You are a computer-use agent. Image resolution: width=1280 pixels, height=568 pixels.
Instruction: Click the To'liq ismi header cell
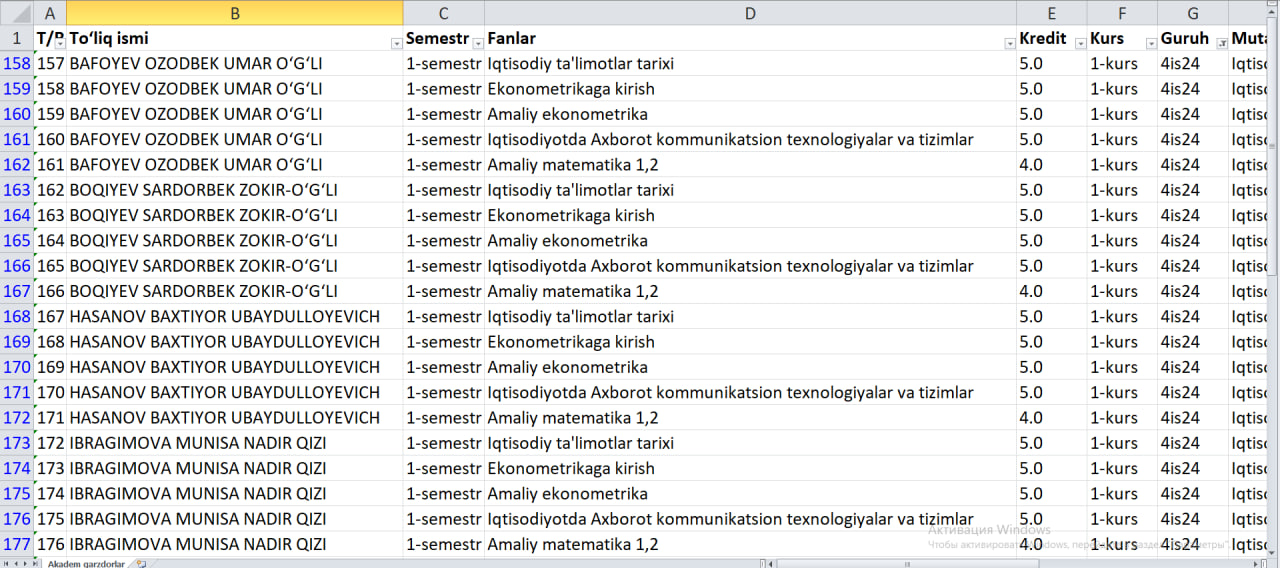pos(235,38)
